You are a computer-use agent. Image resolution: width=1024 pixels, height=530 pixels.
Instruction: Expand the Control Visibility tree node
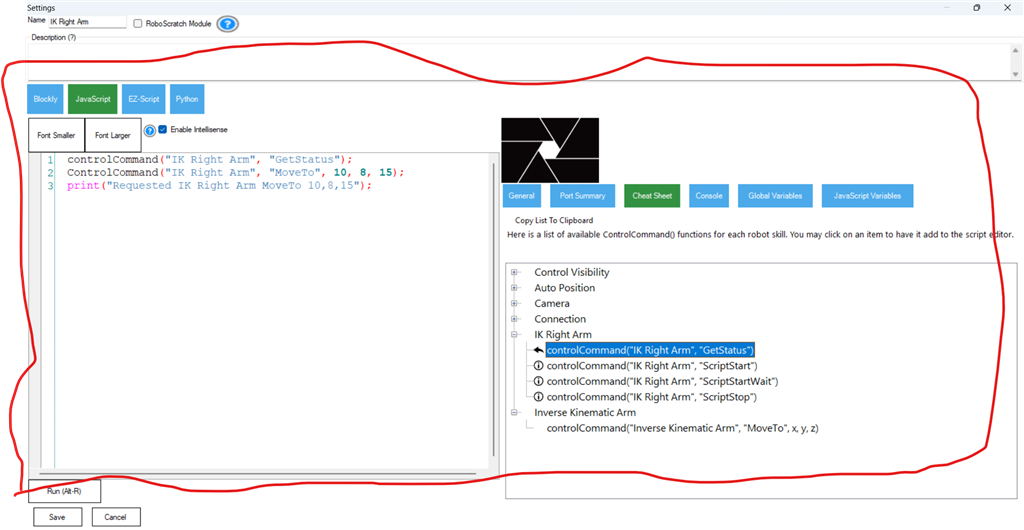514,272
